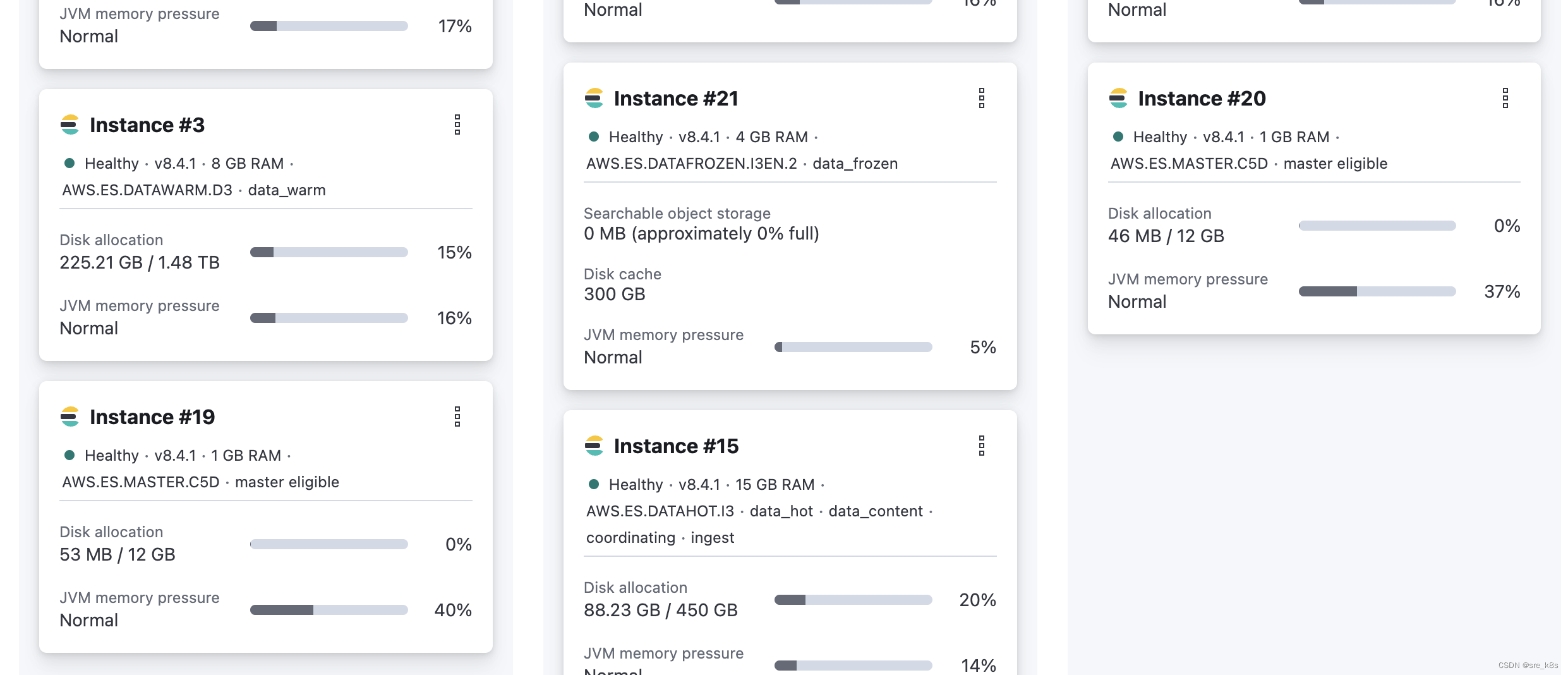Click the 20% disk allocation value
The width and height of the screenshot is (1568, 675).
(977, 600)
